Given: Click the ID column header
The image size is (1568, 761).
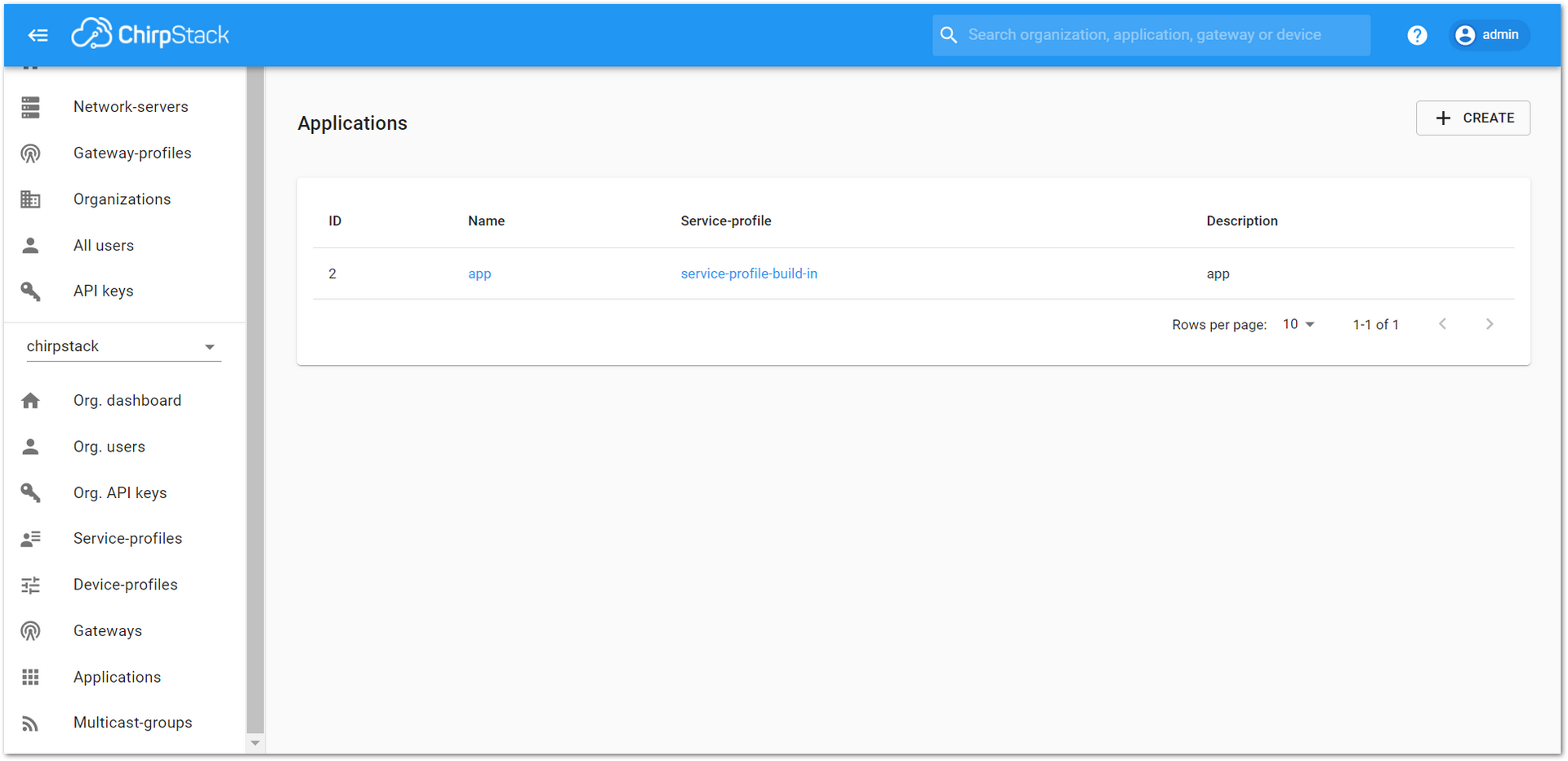Looking at the screenshot, I should 335,221.
